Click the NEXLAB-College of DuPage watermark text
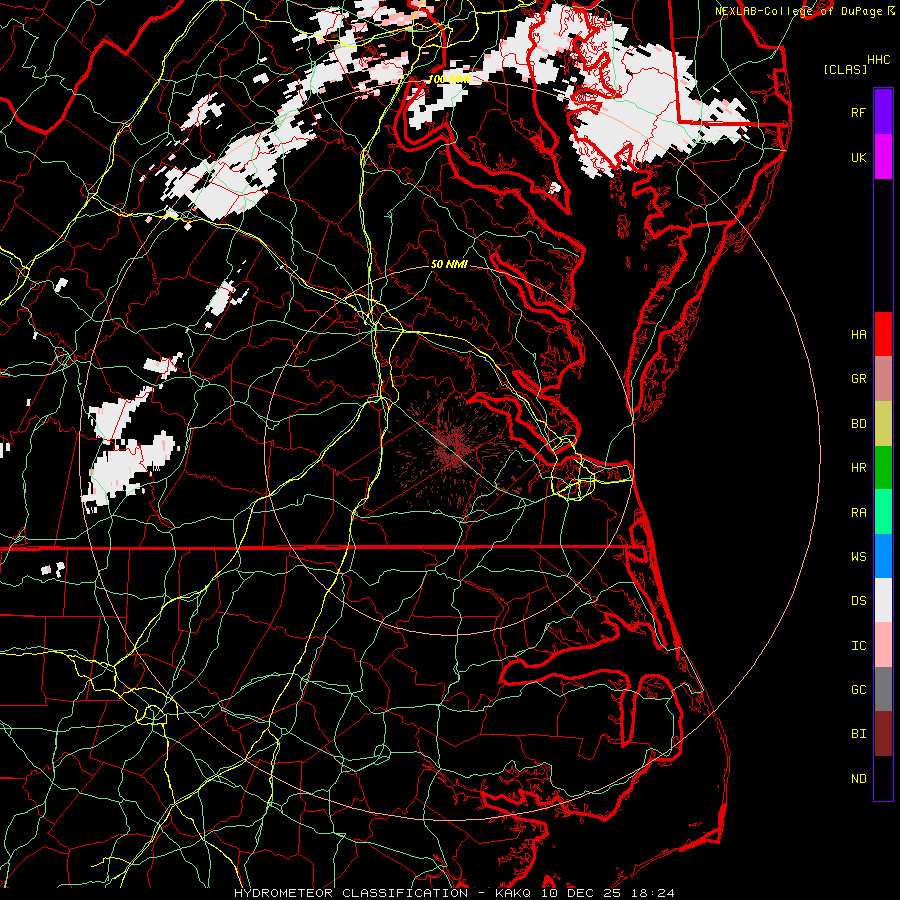 [800, 11]
